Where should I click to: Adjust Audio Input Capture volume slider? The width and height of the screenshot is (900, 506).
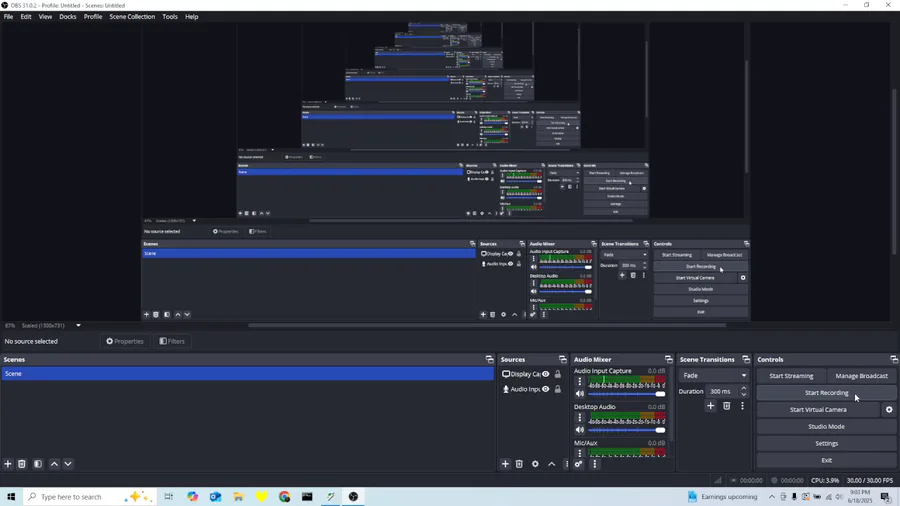[x=627, y=394]
